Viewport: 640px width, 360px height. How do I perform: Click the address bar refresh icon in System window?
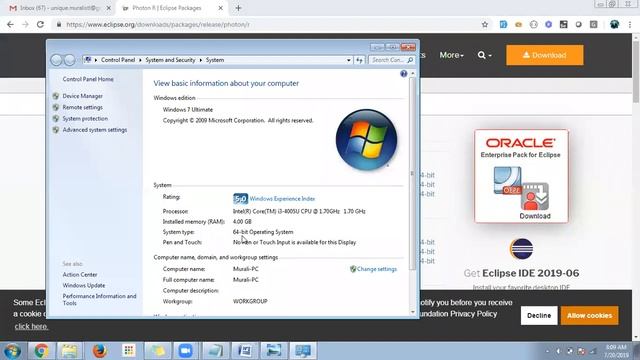pyautogui.click(x=359, y=60)
